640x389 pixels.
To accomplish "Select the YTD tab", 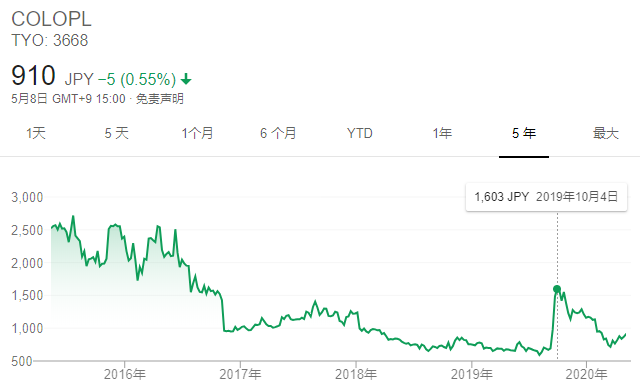I will 360,133.
